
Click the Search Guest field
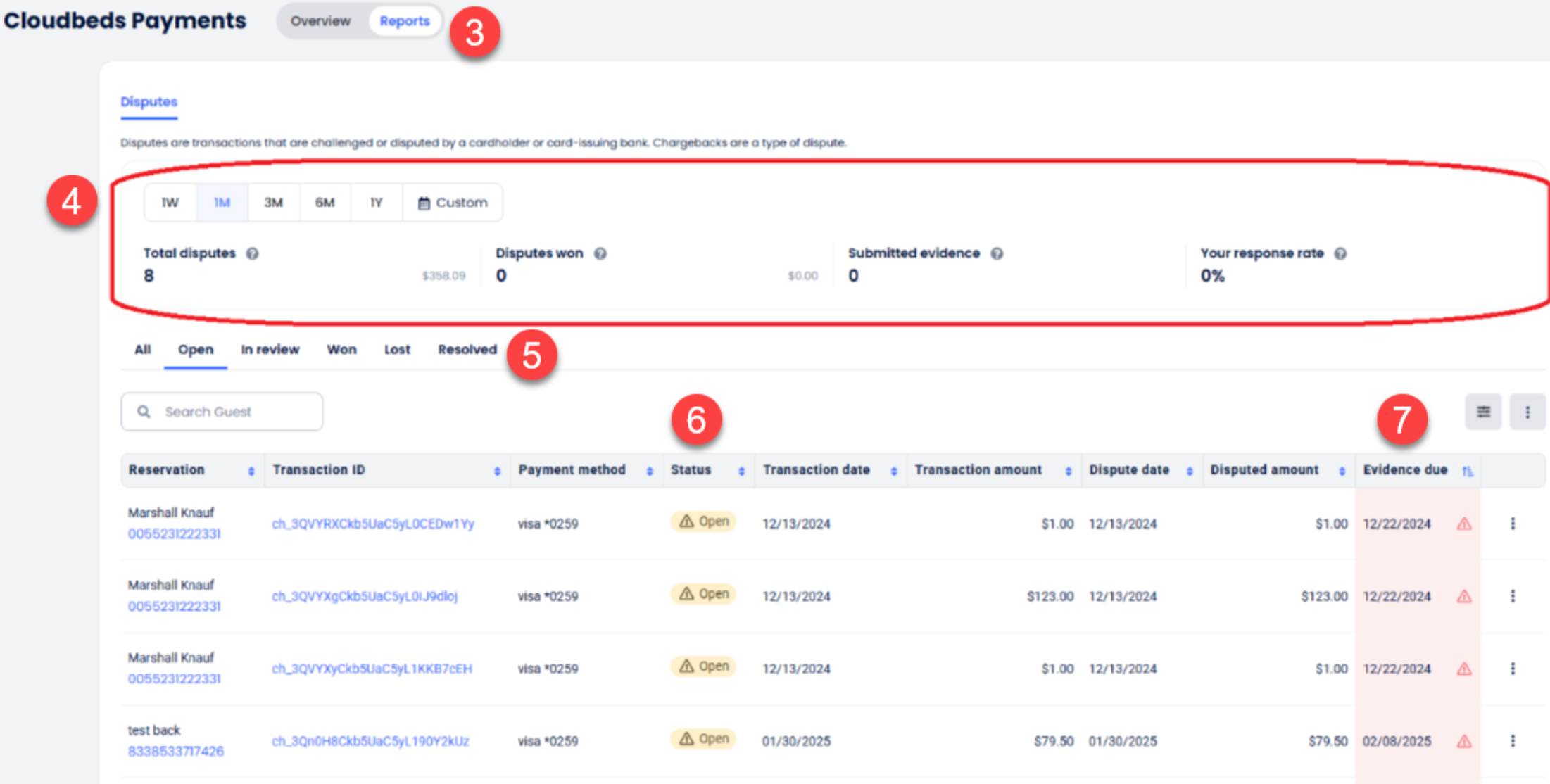point(222,412)
